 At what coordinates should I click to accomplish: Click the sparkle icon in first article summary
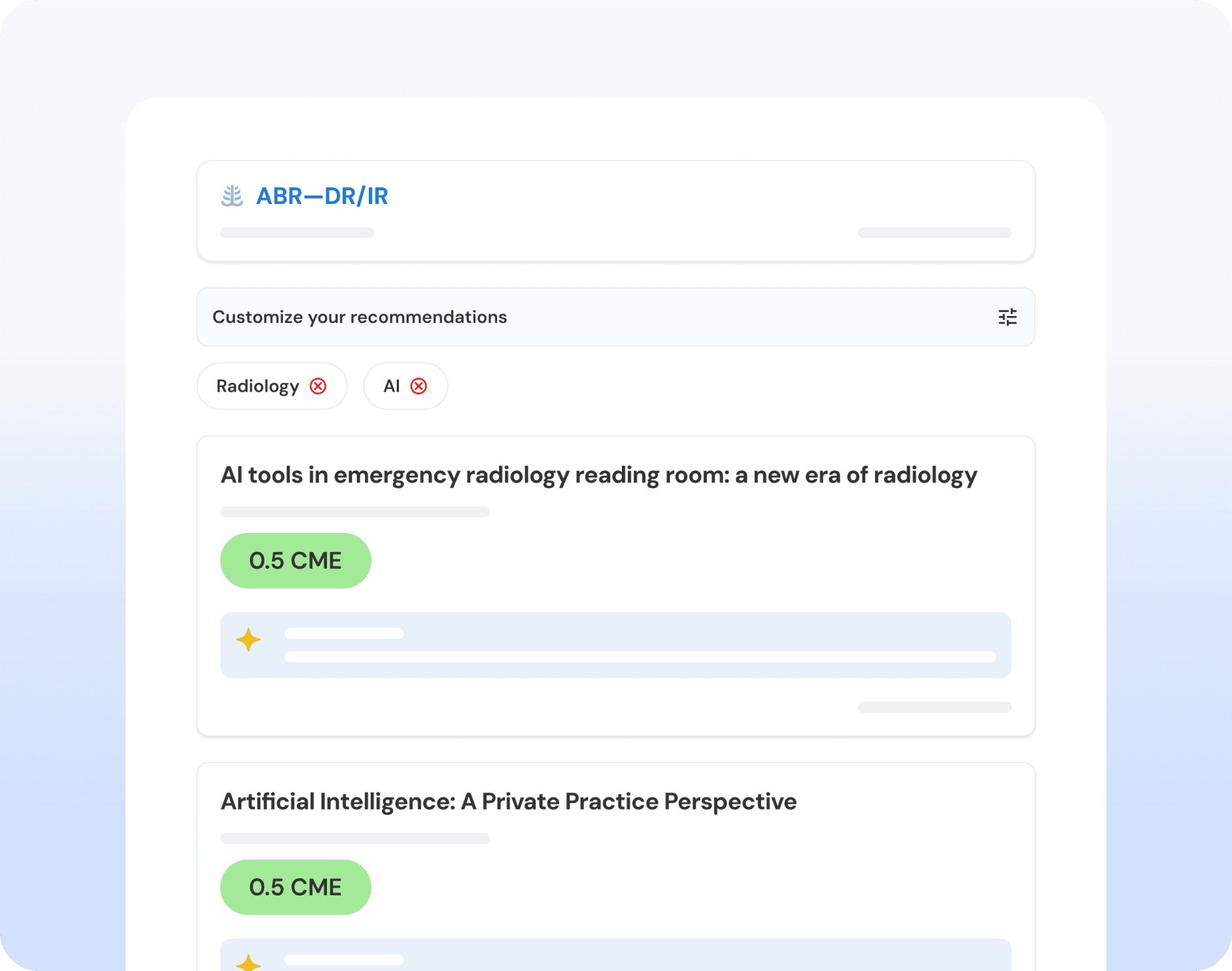click(x=248, y=639)
